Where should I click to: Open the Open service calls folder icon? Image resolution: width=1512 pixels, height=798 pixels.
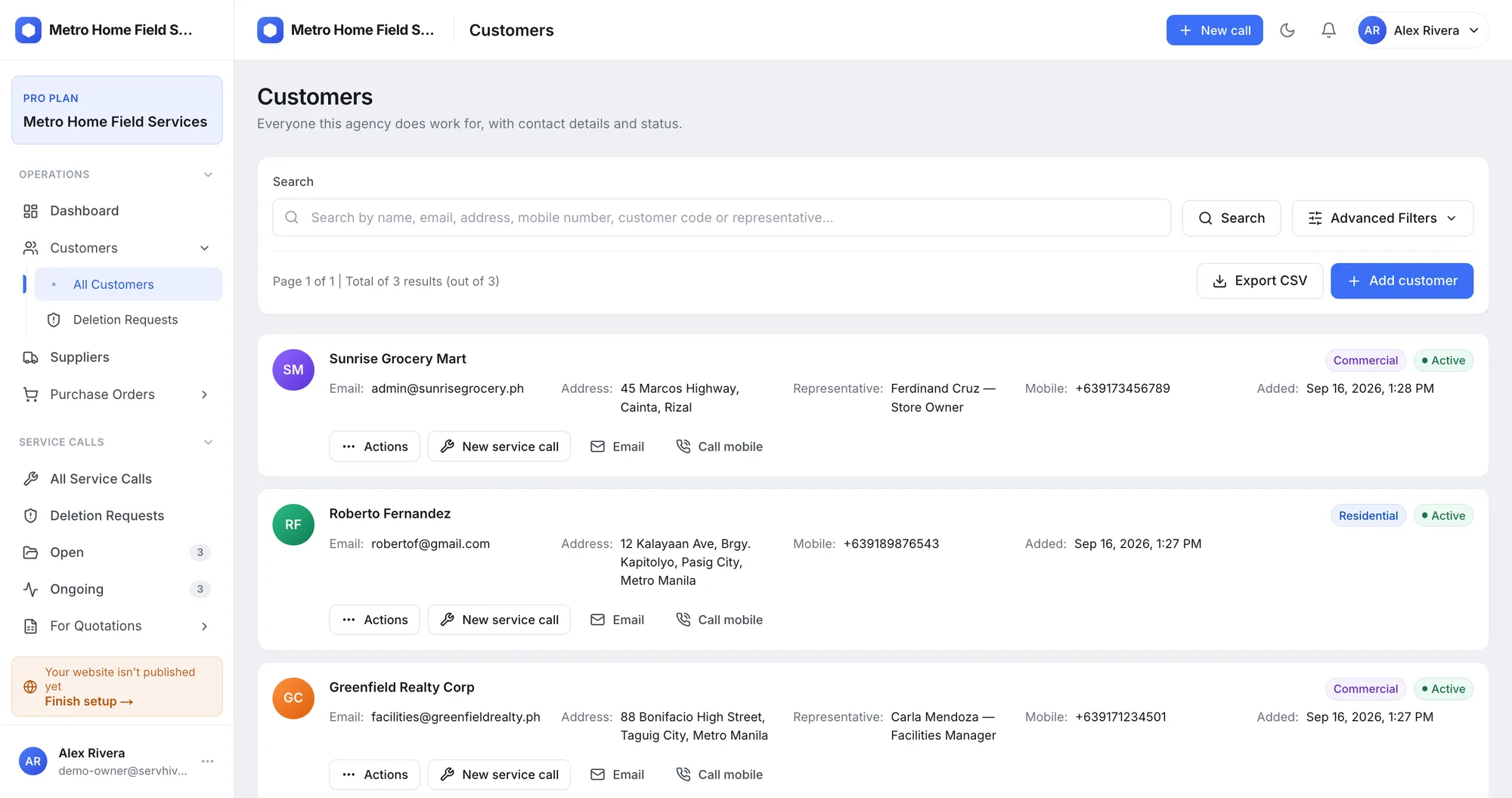[x=31, y=552]
